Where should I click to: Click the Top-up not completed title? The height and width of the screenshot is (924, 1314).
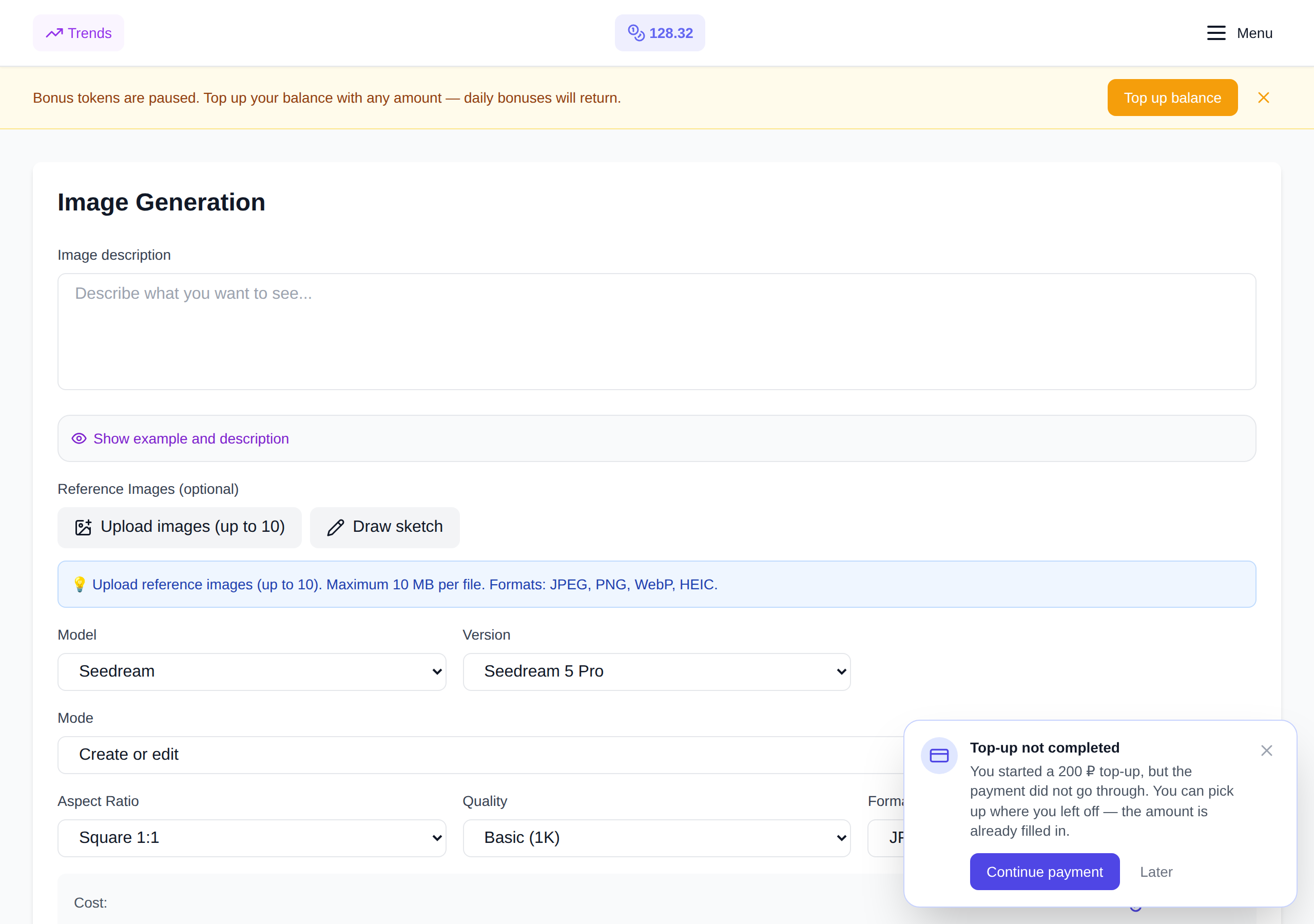click(1045, 748)
